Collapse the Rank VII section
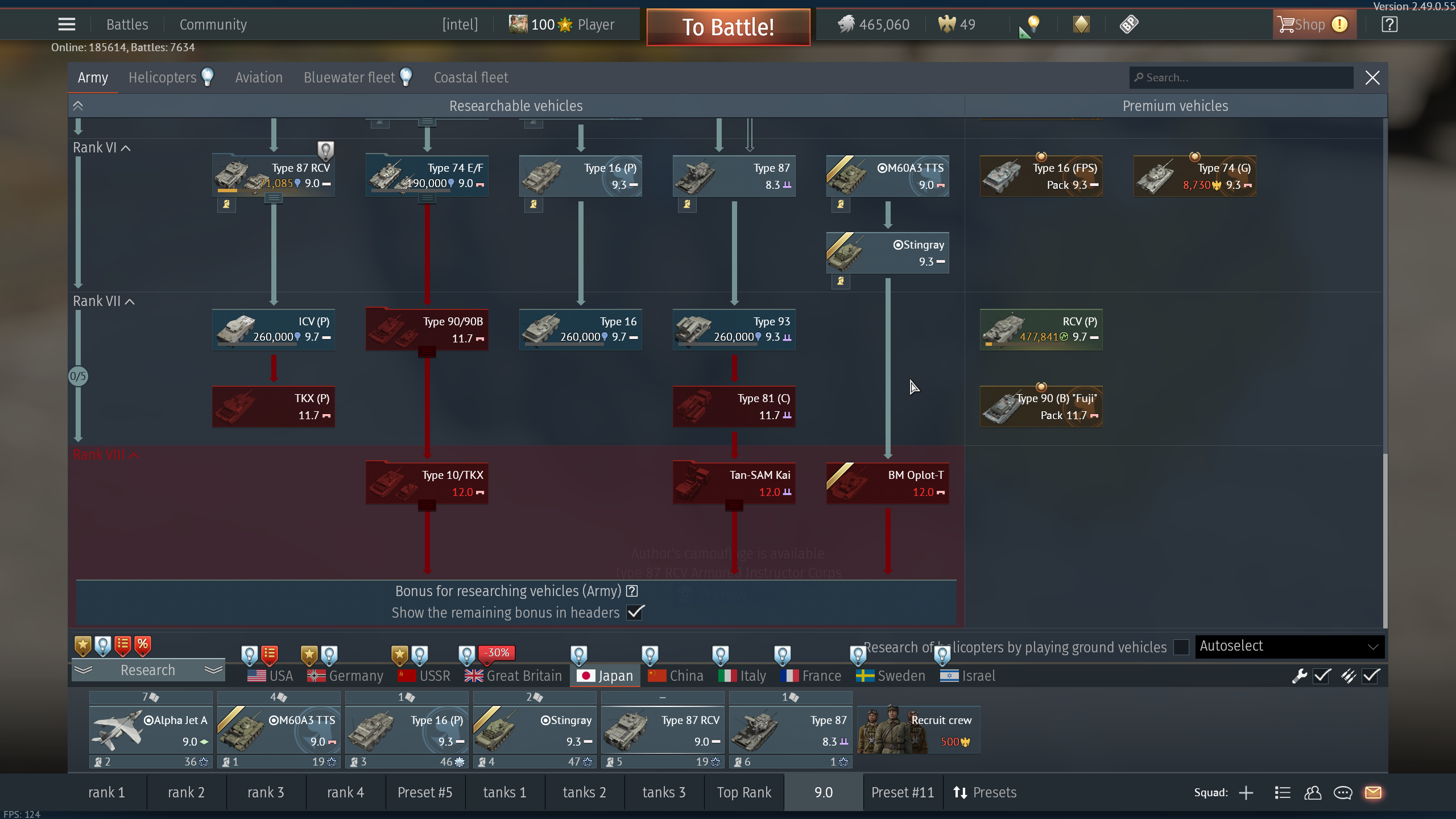The image size is (1456, 819). [x=130, y=301]
